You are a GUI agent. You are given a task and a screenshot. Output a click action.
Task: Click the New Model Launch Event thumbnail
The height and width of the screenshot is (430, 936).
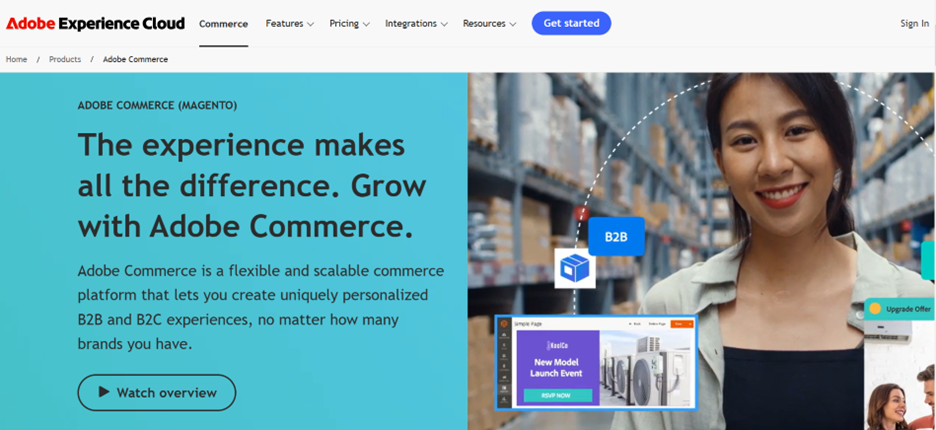[x=558, y=368]
